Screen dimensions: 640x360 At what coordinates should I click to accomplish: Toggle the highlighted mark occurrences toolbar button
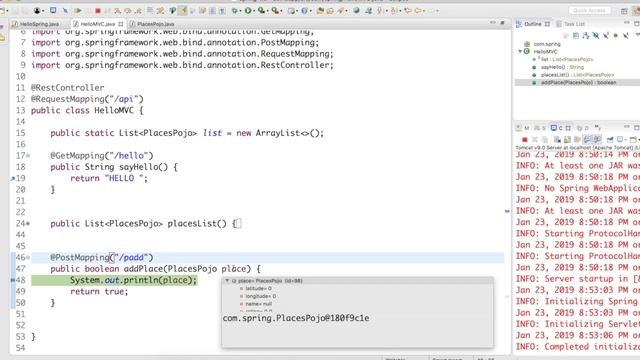point(182,11)
